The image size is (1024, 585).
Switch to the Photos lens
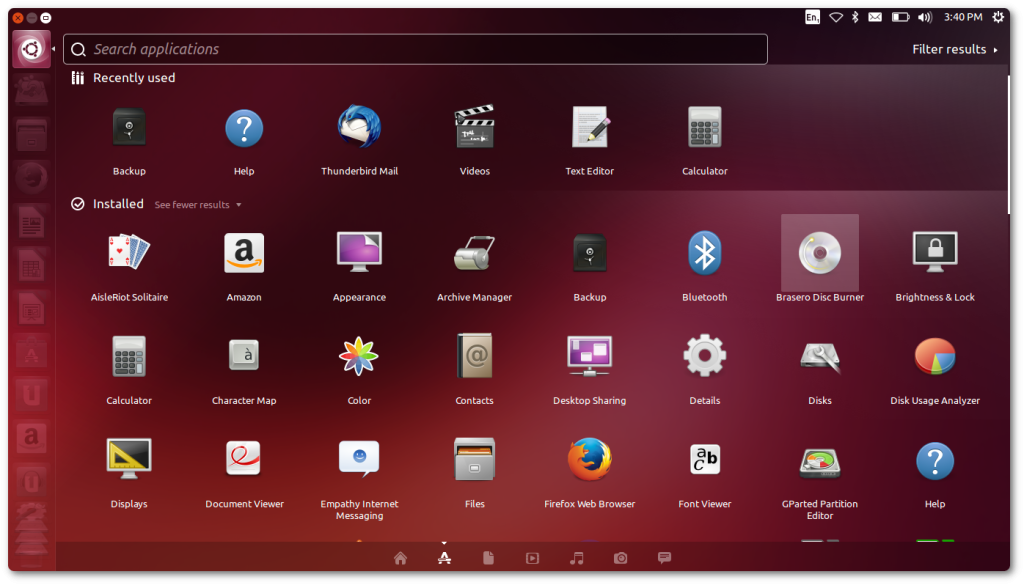(x=620, y=558)
